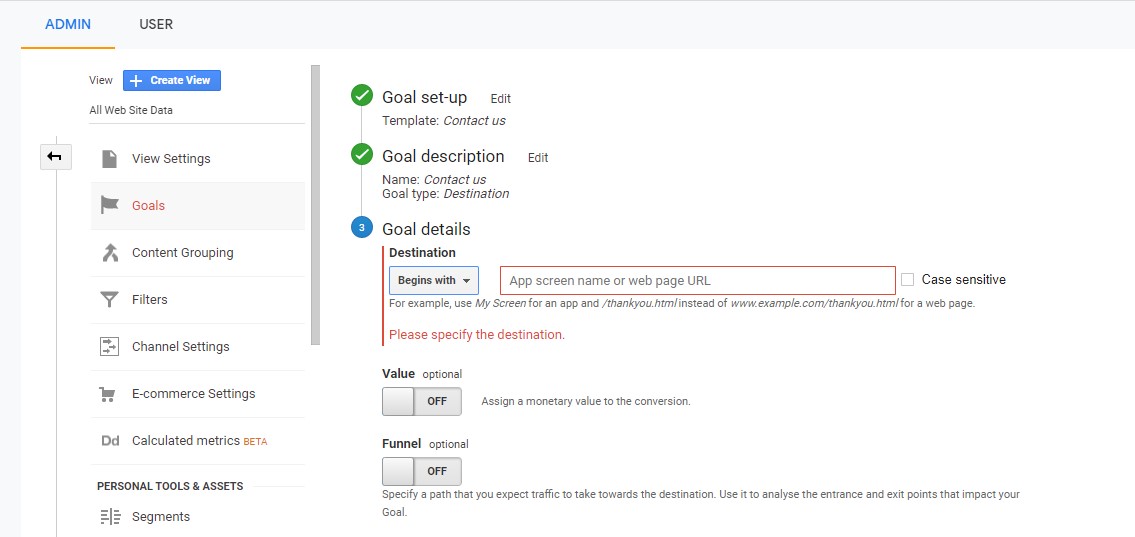Click the Filters funnel icon

110,300
